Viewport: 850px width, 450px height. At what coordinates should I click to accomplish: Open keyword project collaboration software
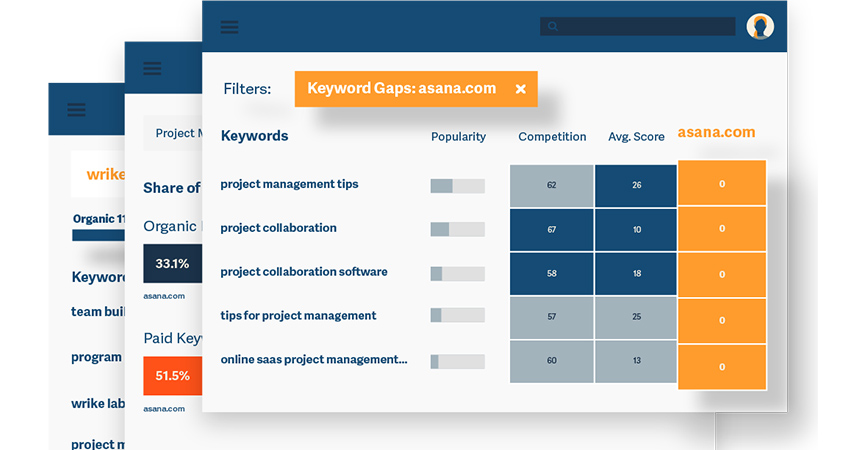point(303,272)
